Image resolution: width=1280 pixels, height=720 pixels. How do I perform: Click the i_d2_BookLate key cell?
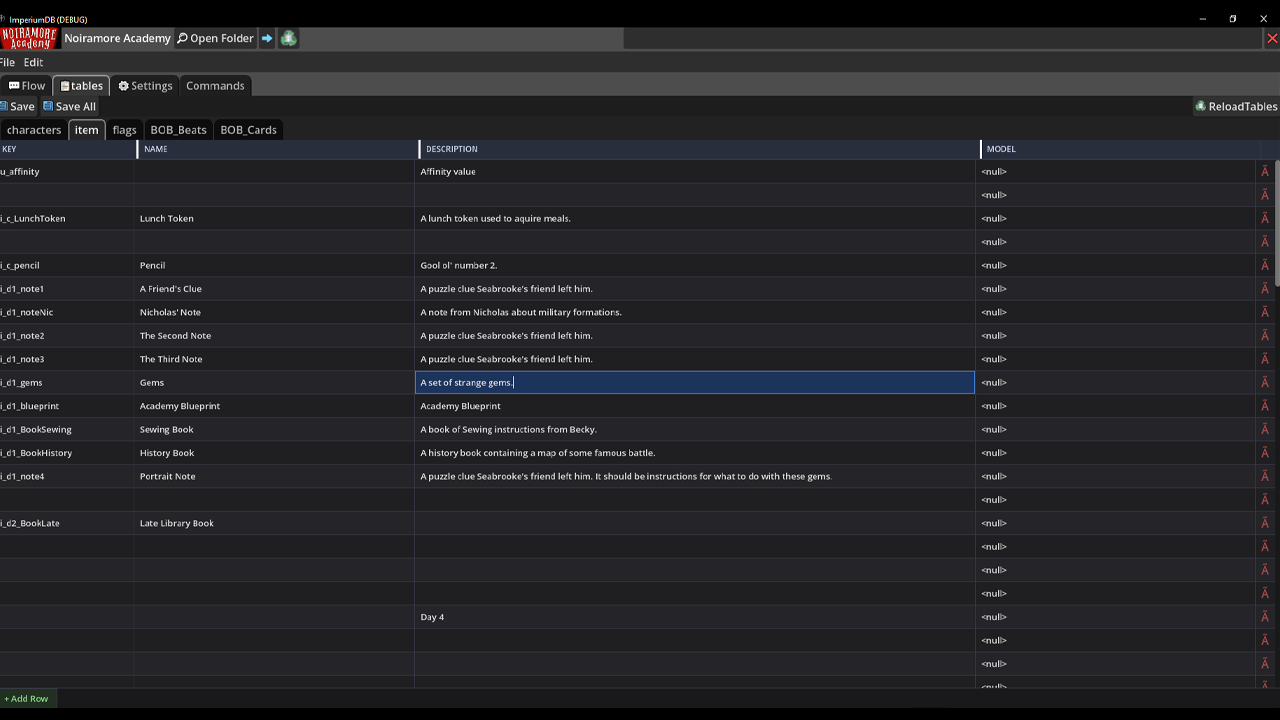click(67, 523)
